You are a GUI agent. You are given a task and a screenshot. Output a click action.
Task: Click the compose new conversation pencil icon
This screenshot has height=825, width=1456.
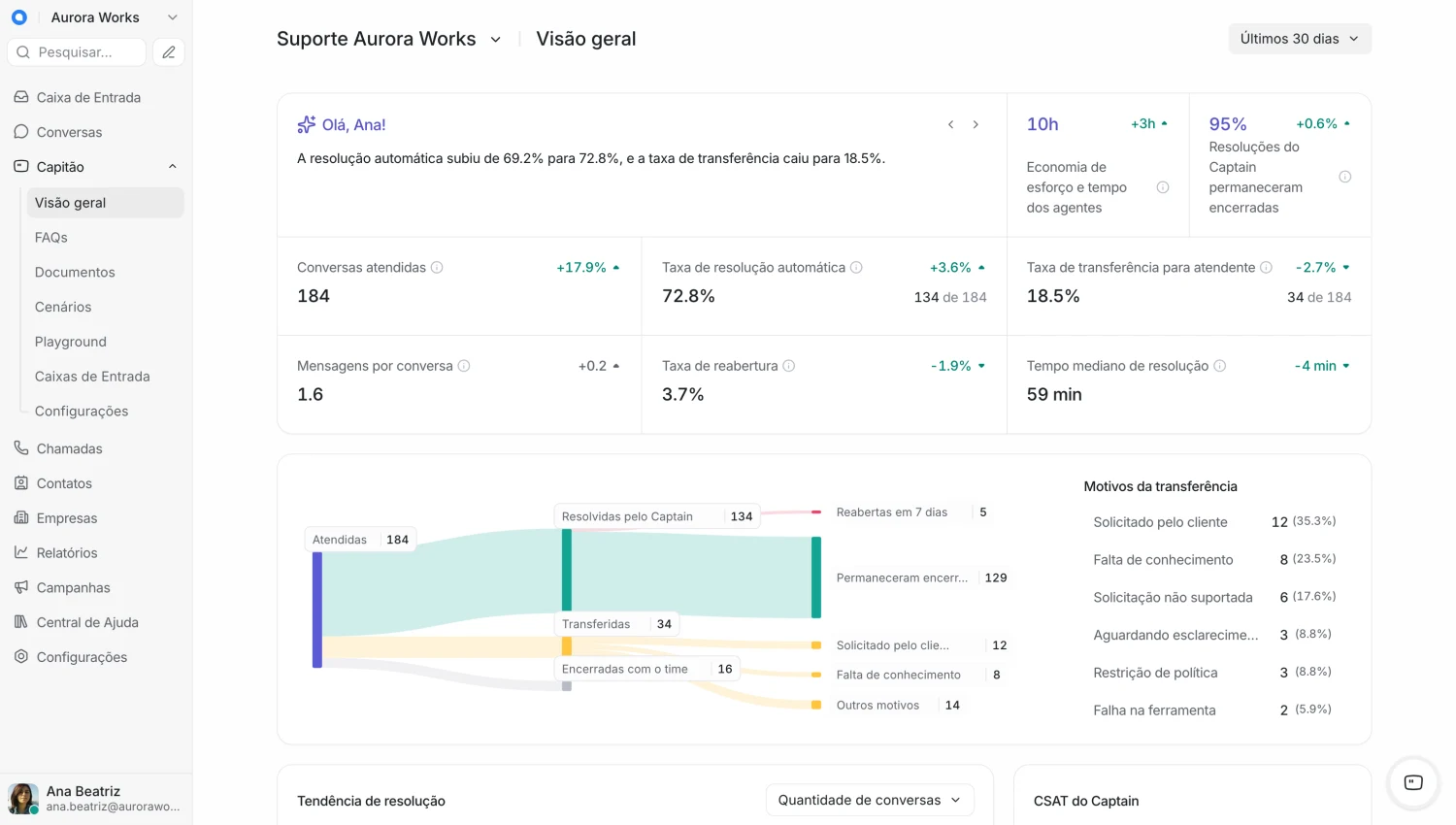click(x=169, y=52)
